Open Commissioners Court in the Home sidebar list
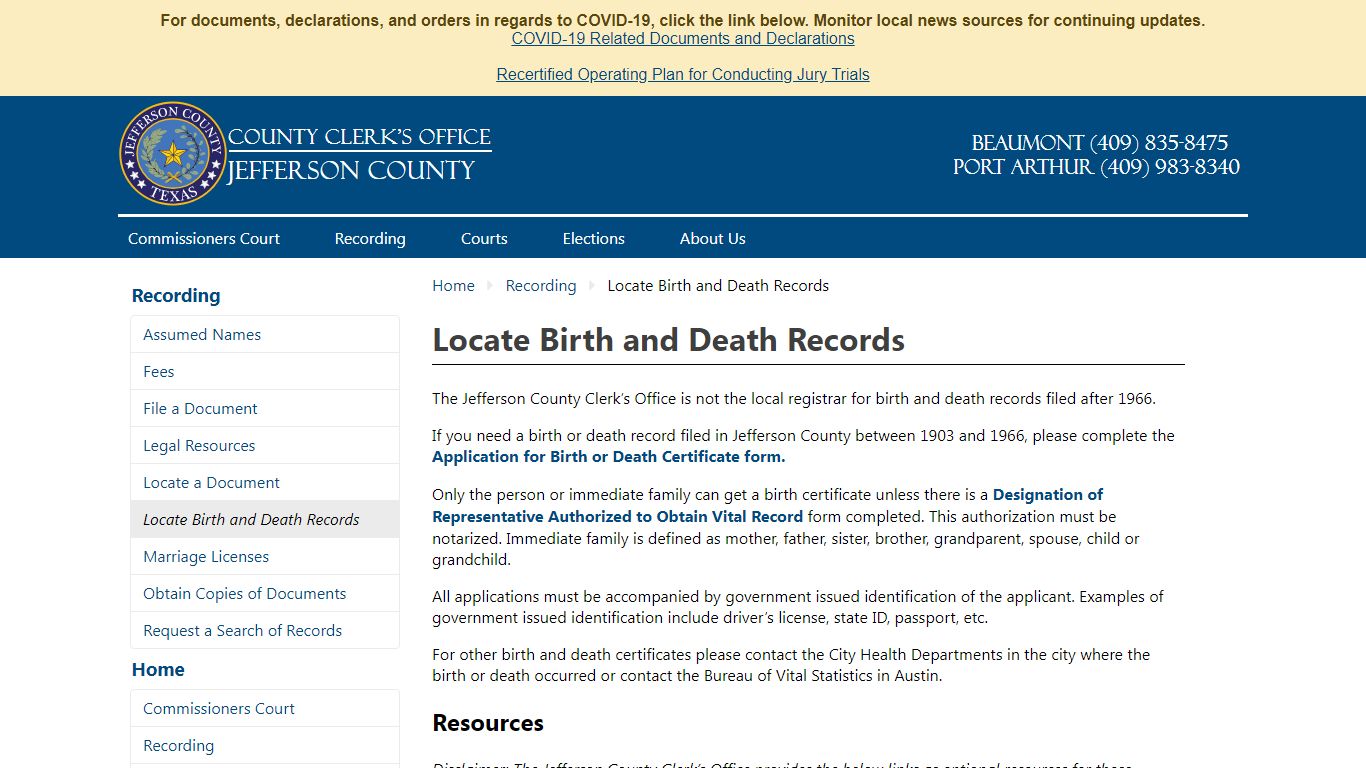1366x768 pixels. 265,708
